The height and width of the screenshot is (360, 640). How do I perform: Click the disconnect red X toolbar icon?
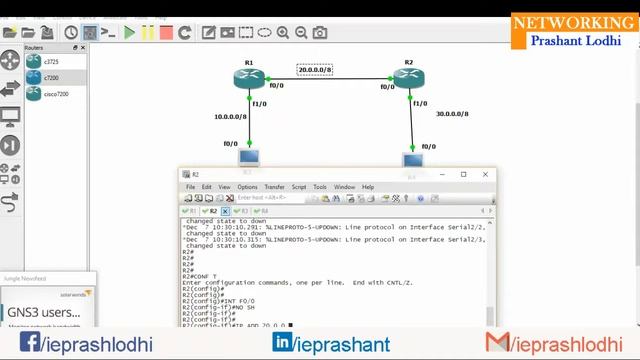230,198
